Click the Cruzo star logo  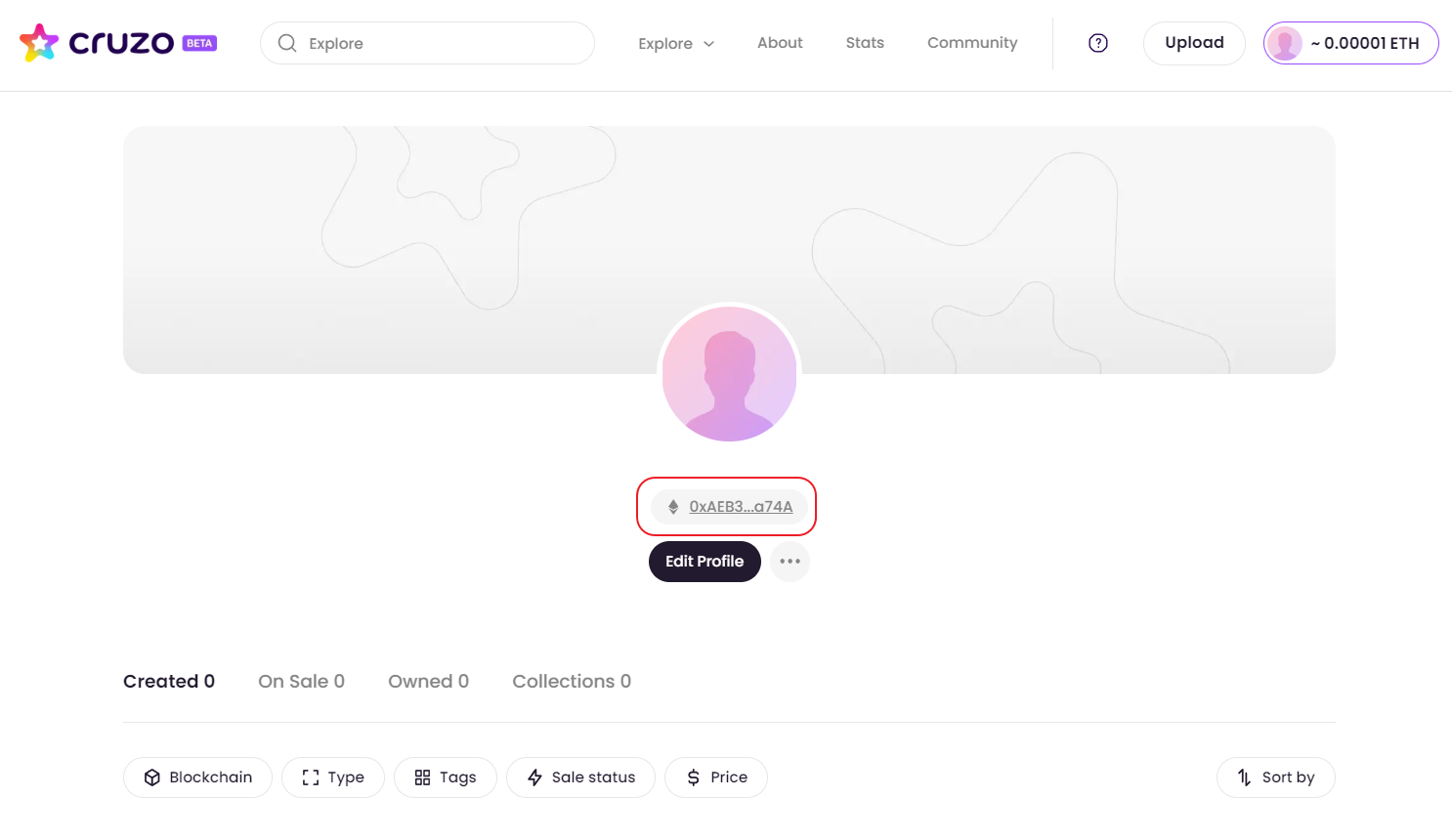point(39,43)
